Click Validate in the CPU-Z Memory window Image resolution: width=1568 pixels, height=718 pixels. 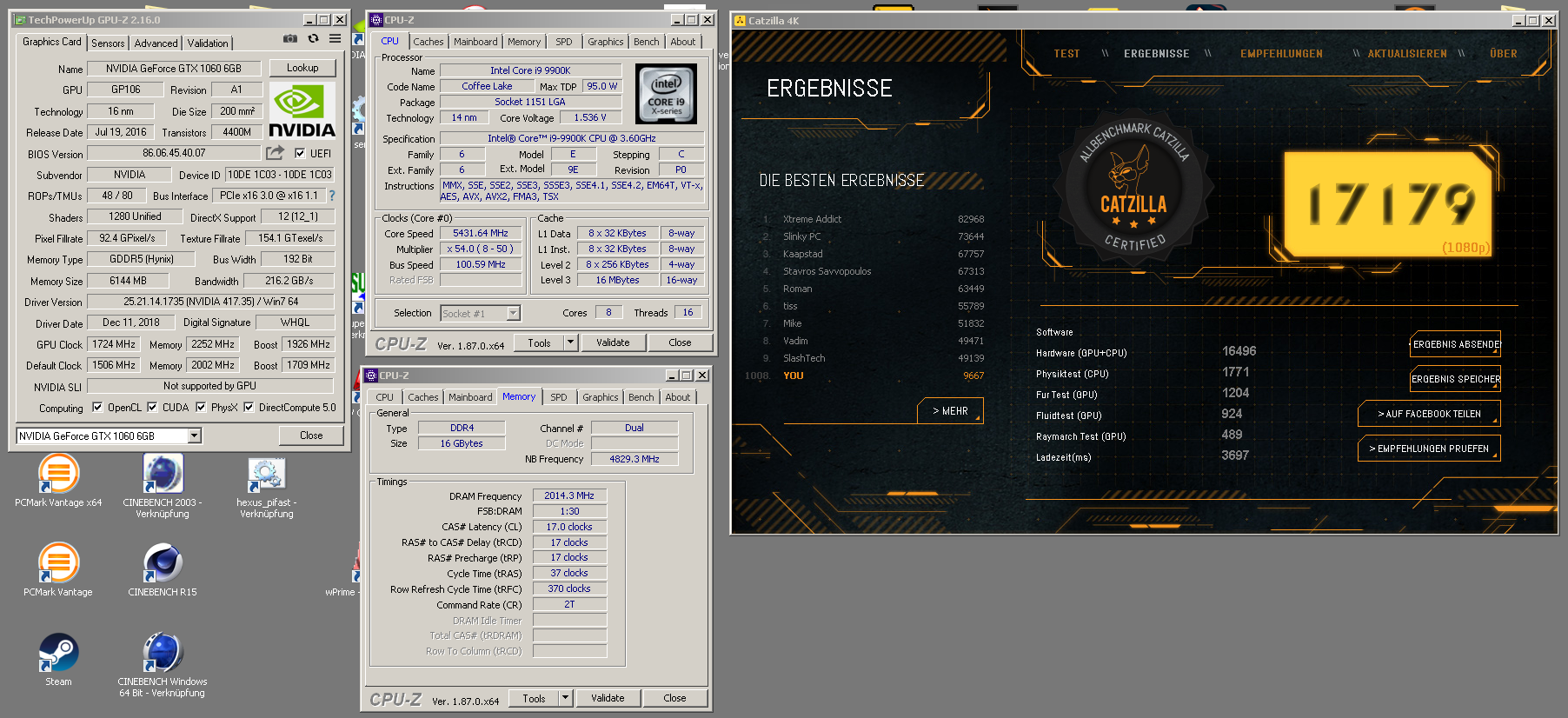(608, 698)
